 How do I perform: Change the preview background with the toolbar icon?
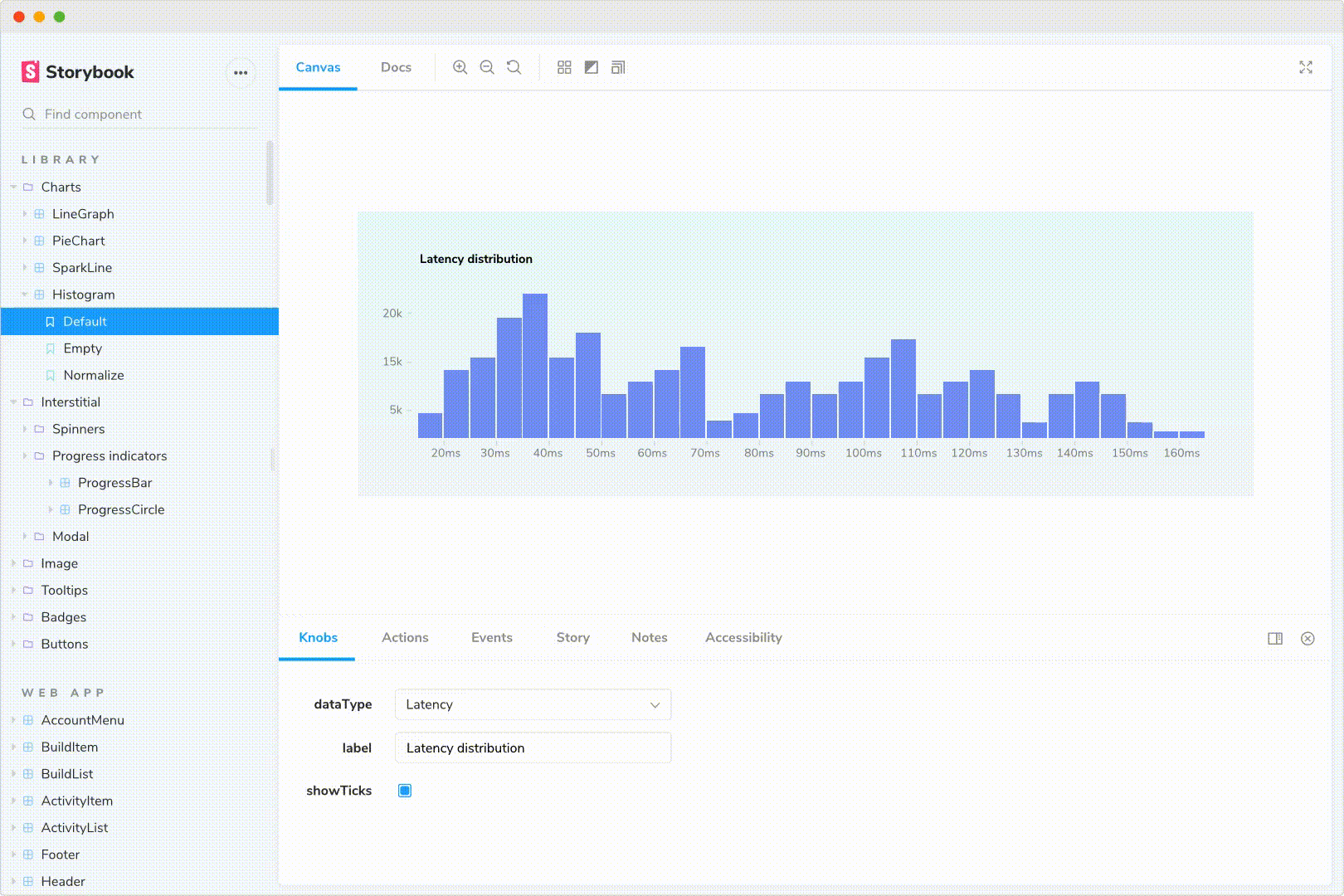[x=592, y=67]
